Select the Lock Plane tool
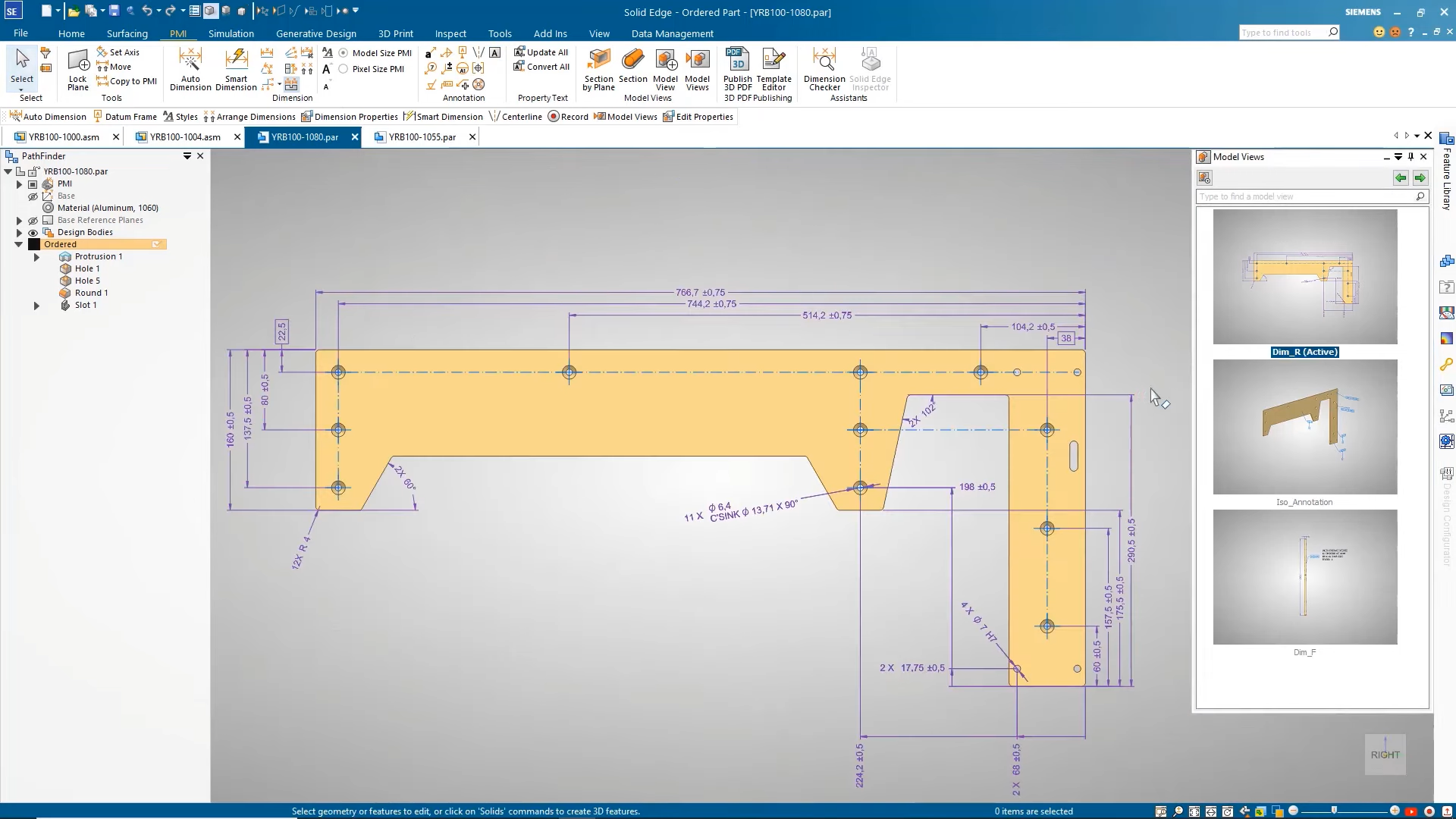Viewport: 1456px width, 819px height. click(77, 68)
